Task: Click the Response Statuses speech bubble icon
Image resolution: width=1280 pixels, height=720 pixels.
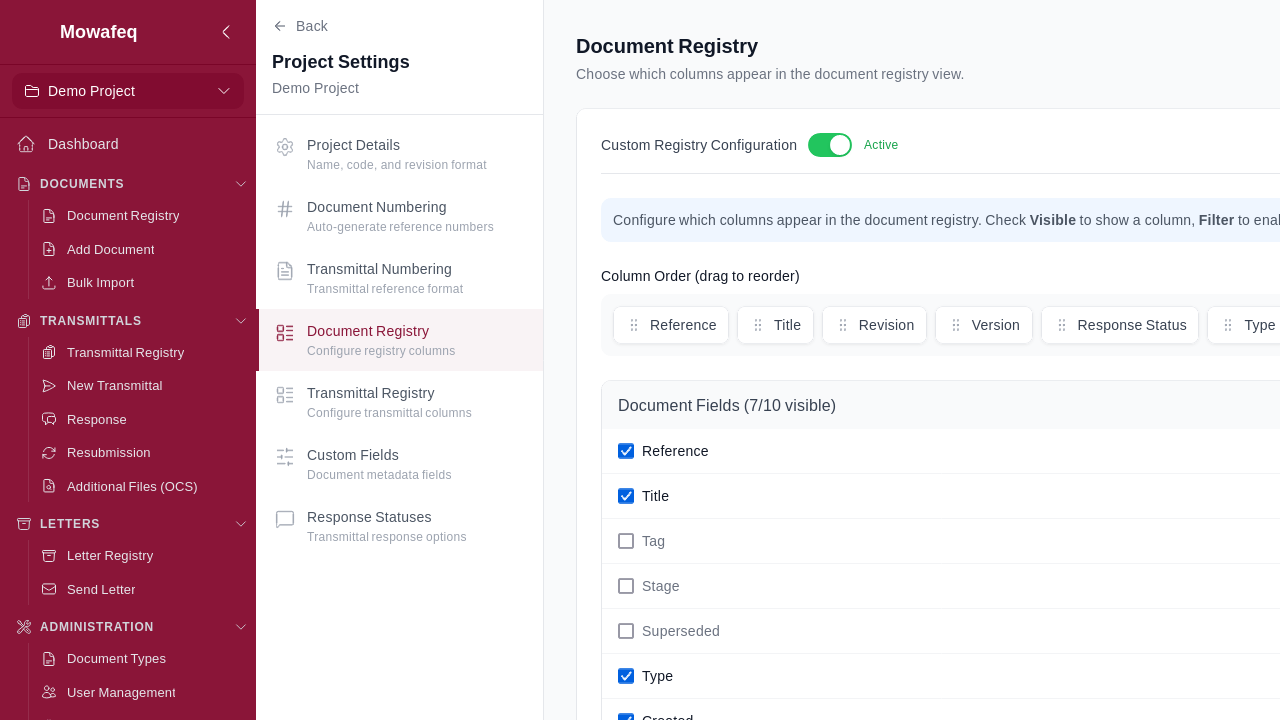Action: pos(285,519)
